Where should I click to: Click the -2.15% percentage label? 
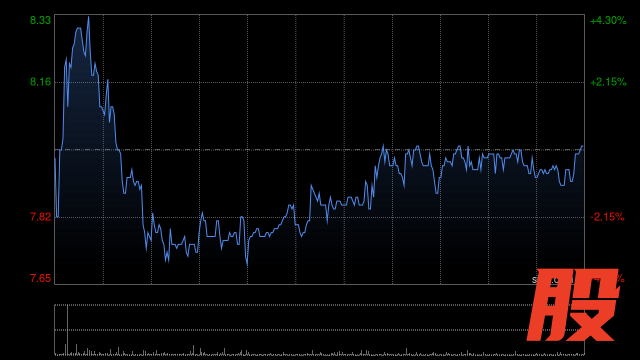click(607, 217)
